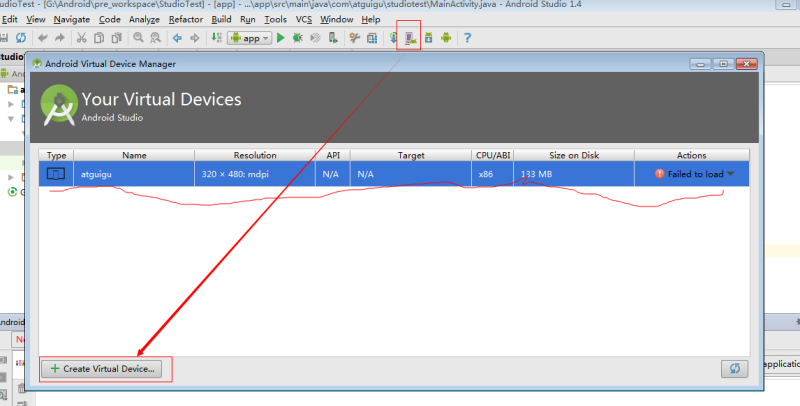
Task: Click the Cut scissors icon
Action: pos(81,38)
